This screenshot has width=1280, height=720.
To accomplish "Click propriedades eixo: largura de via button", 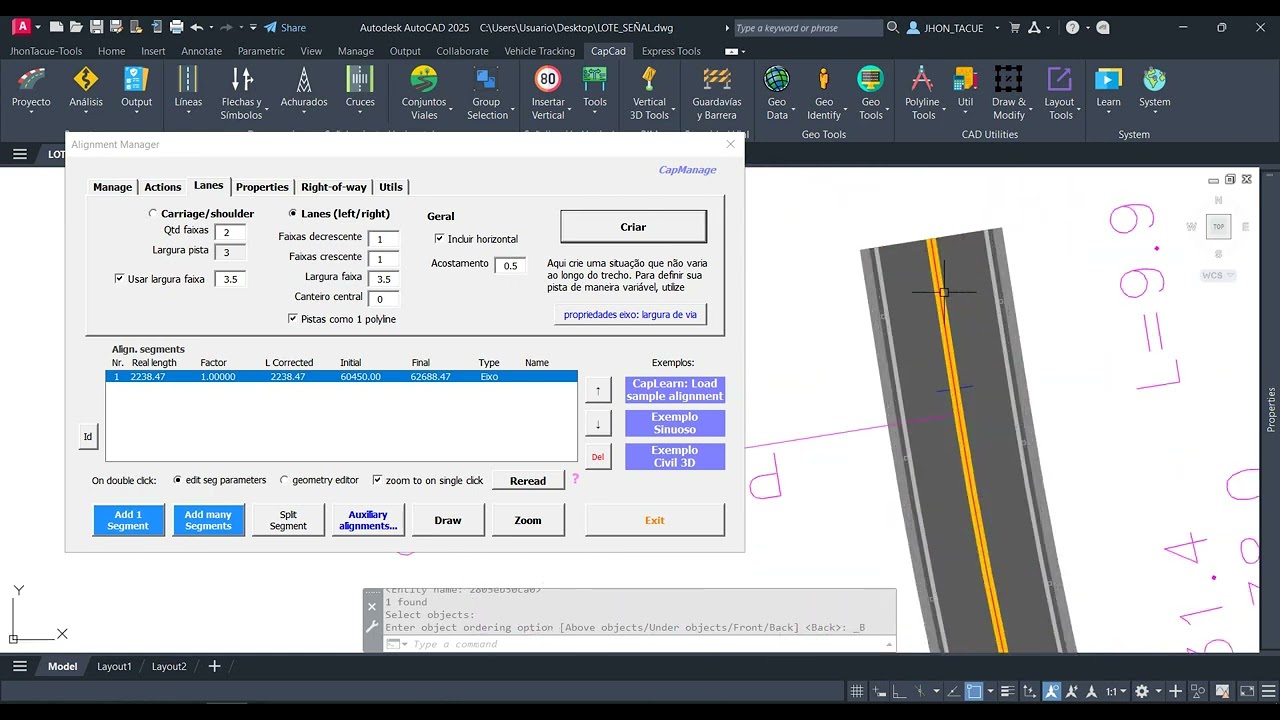I will [x=630, y=314].
